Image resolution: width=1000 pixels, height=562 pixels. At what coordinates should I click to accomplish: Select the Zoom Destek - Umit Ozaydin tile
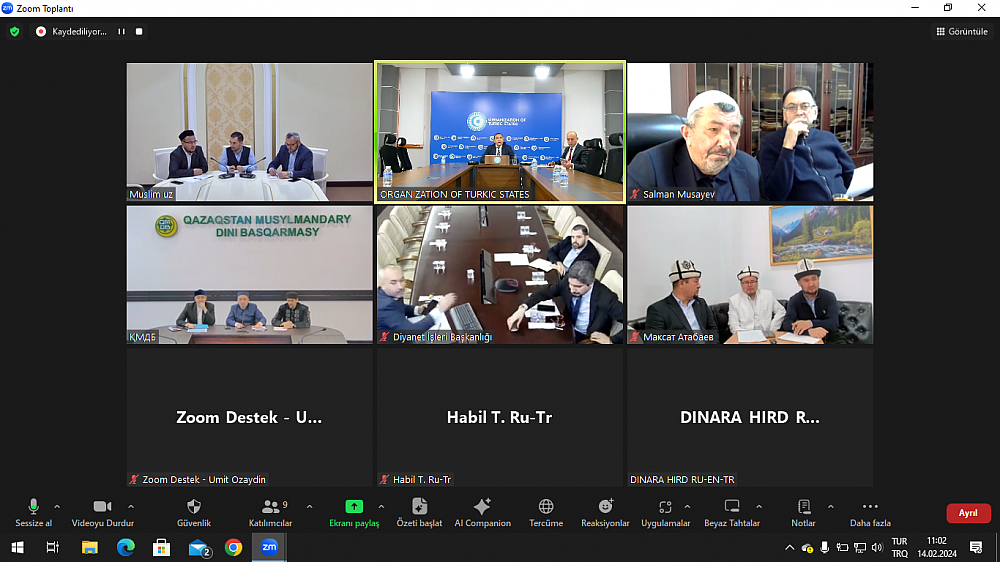click(249, 417)
